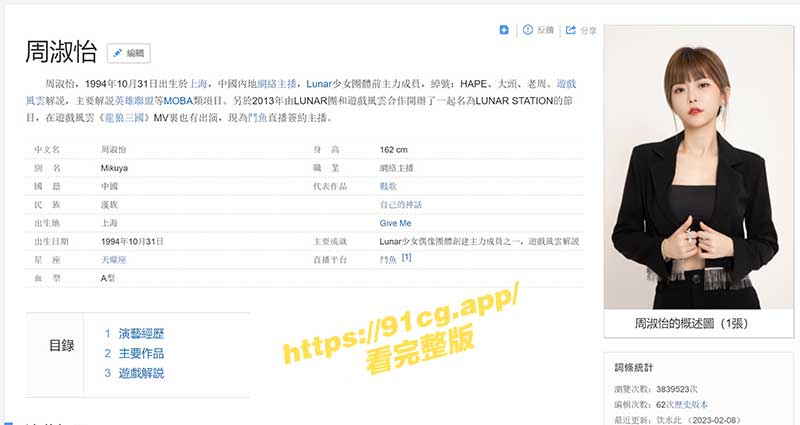Click the 中國 nationality value
This screenshot has height=425, width=800.
[x=109, y=186]
